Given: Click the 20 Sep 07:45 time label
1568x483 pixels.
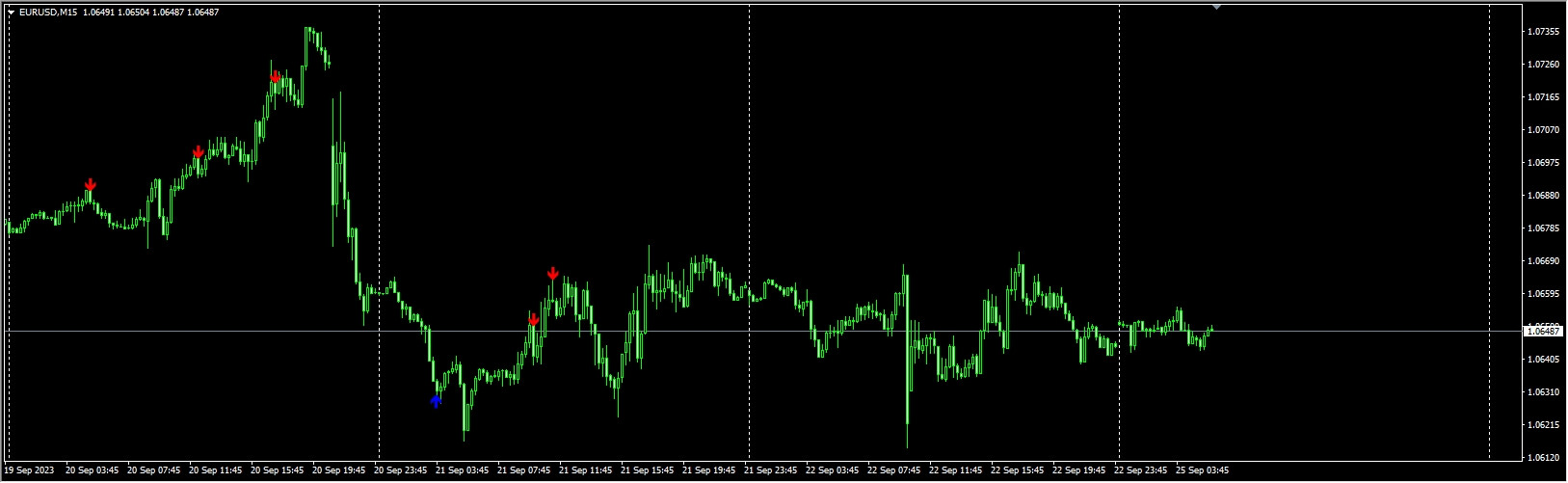Looking at the screenshot, I should coord(154,470).
